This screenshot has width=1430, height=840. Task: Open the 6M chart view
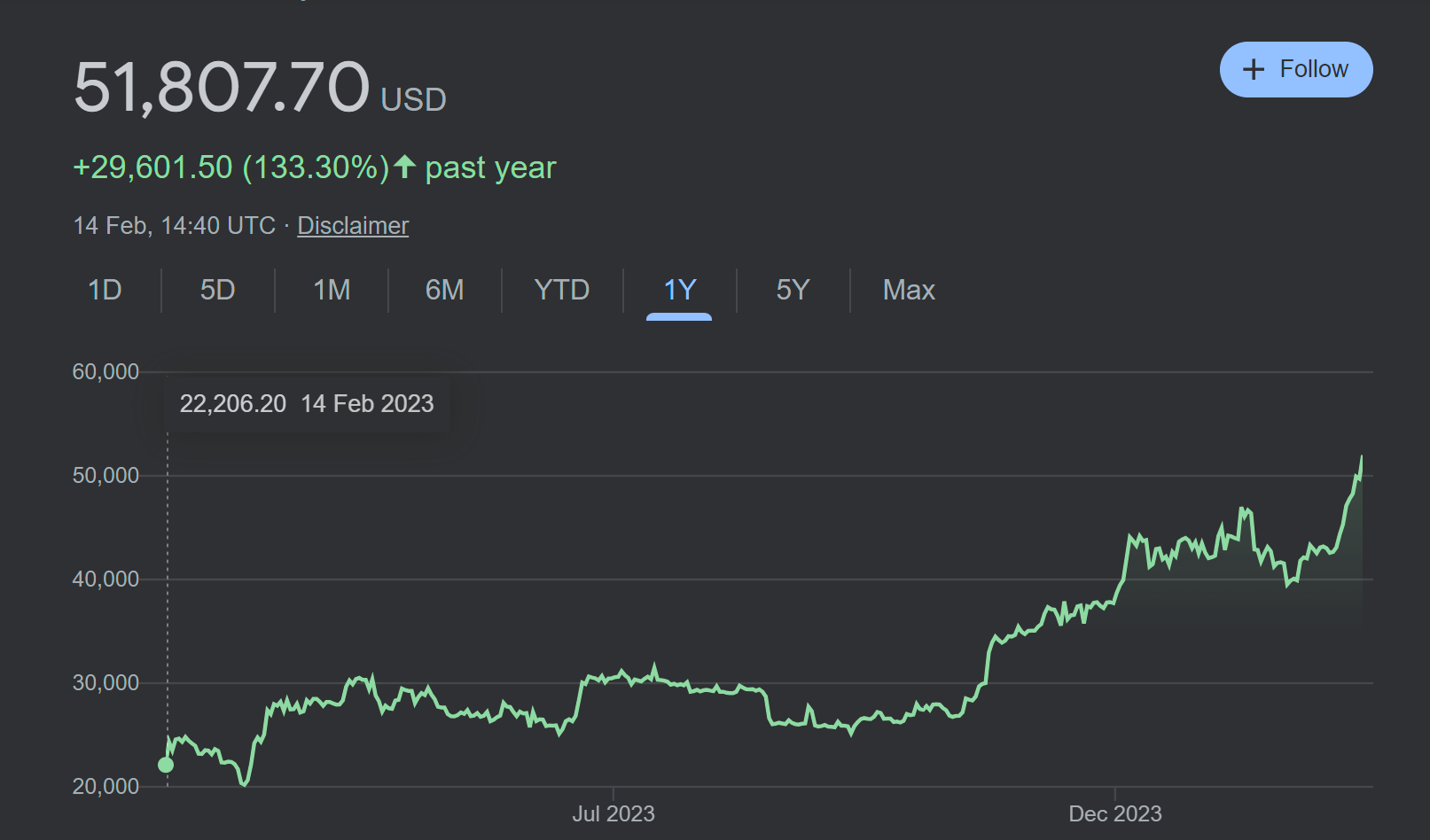(x=444, y=290)
